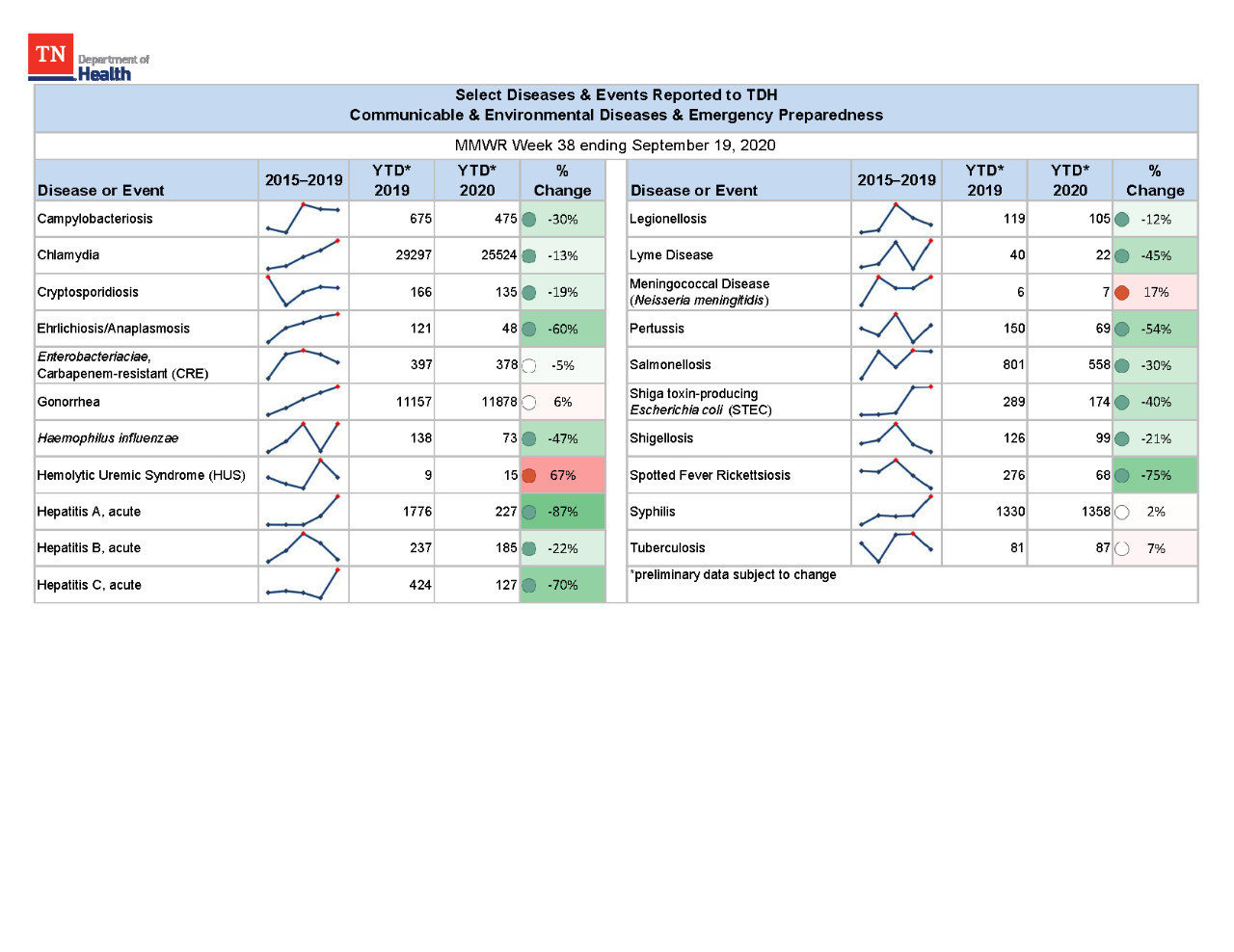Click the Hepatitis C trend sparkline
The width and height of the screenshot is (1234, 952).
tap(304, 585)
